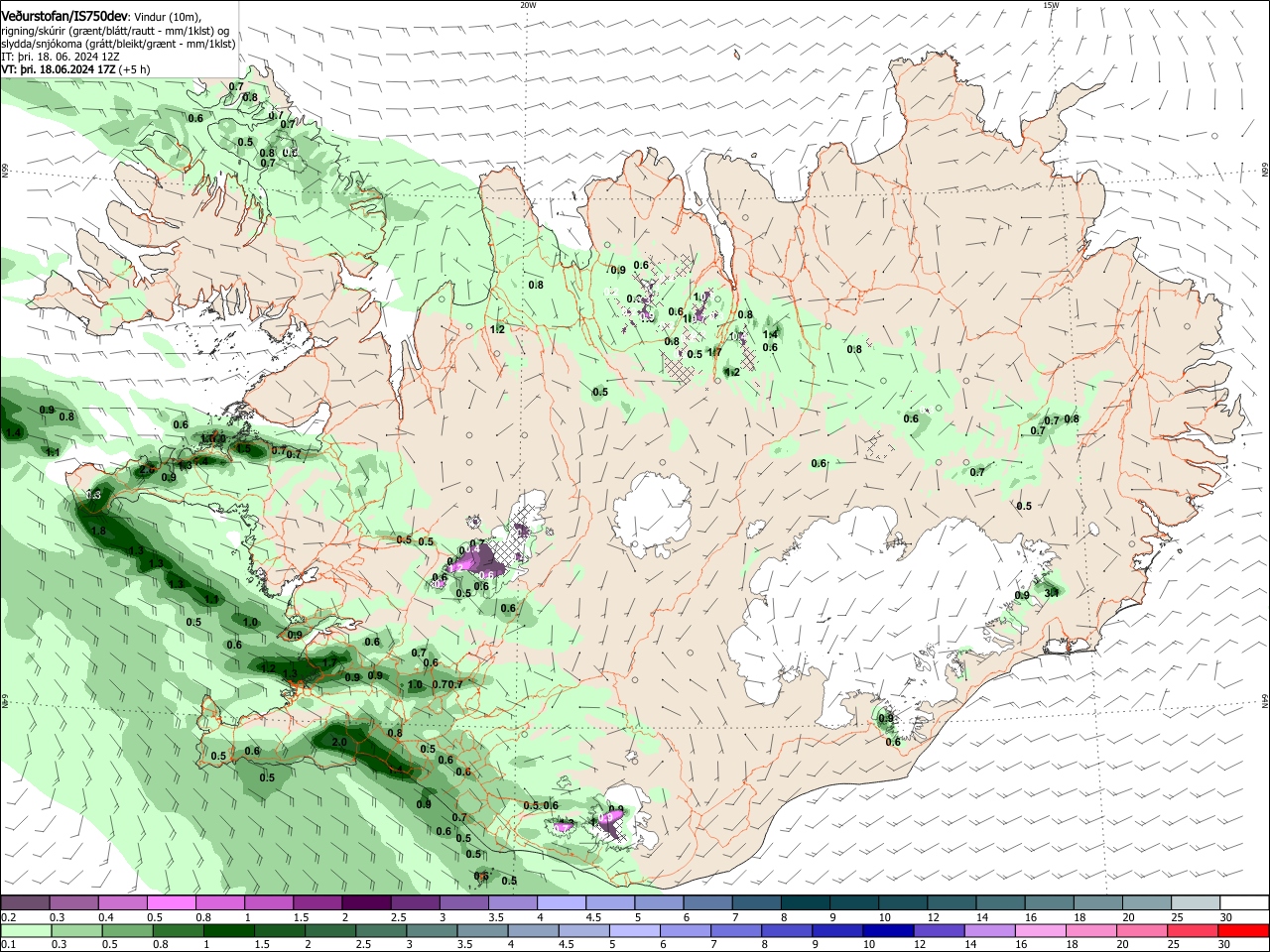
Task: Click the slydda/snjókoma description line in the header
Action: click(118, 44)
